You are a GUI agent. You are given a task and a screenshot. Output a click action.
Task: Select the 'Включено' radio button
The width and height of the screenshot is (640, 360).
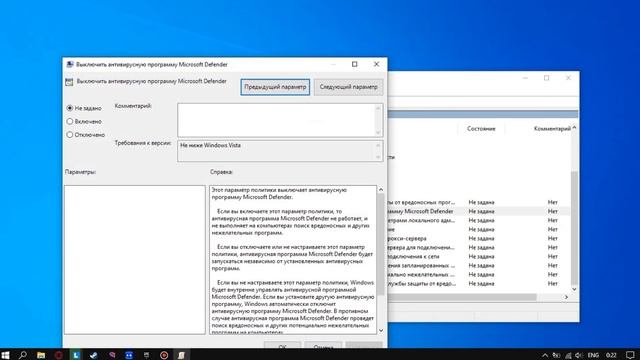[x=70, y=122]
